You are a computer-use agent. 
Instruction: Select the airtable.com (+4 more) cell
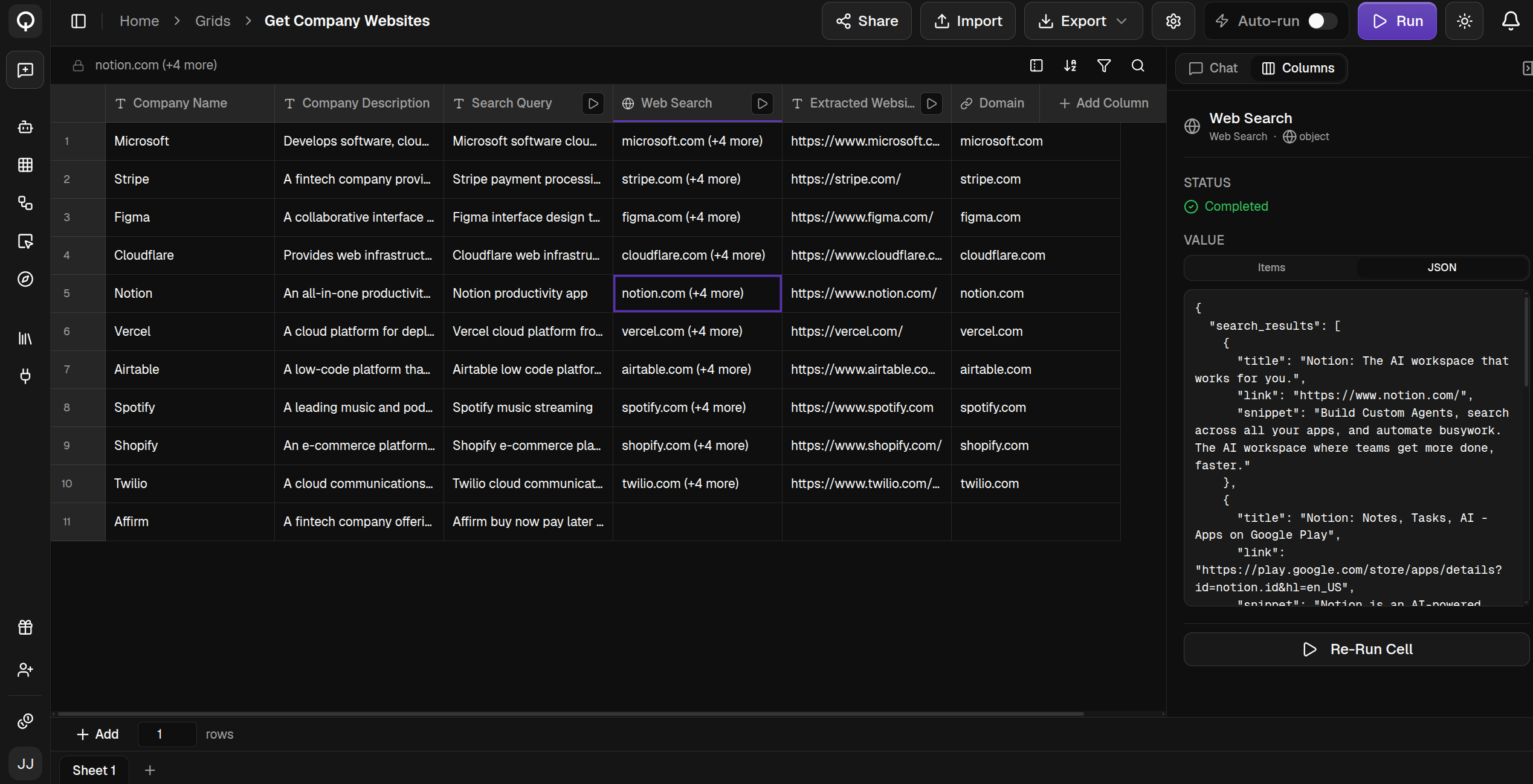coord(697,370)
